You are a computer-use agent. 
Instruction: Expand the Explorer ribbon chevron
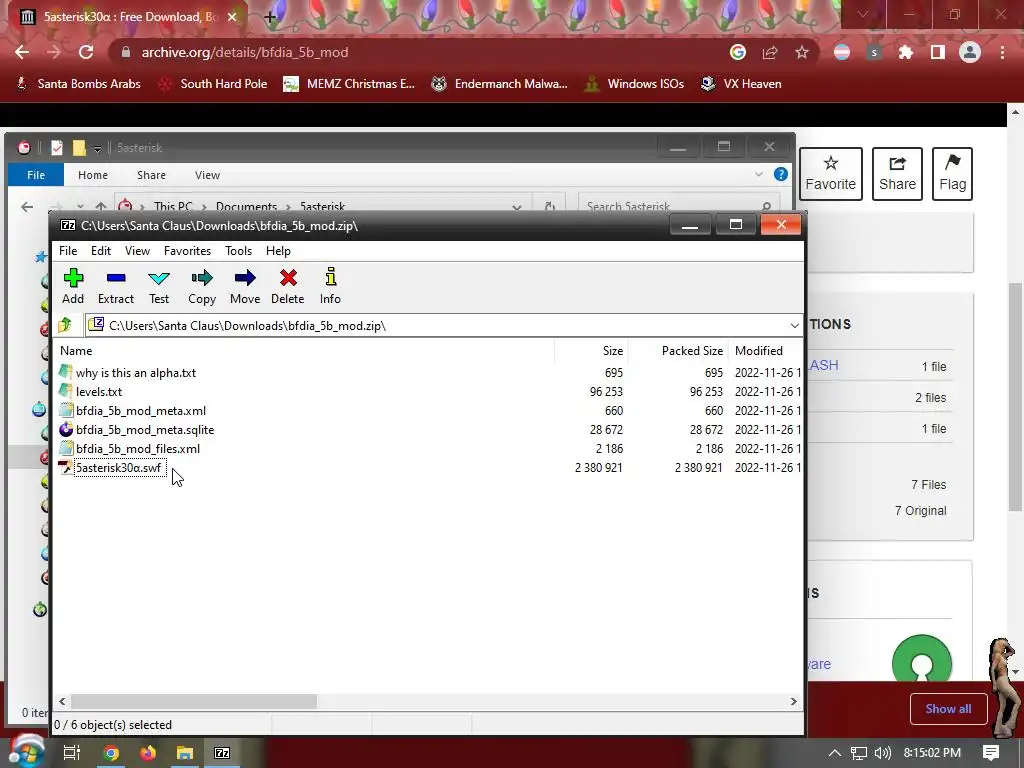pyautogui.click(x=759, y=174)
